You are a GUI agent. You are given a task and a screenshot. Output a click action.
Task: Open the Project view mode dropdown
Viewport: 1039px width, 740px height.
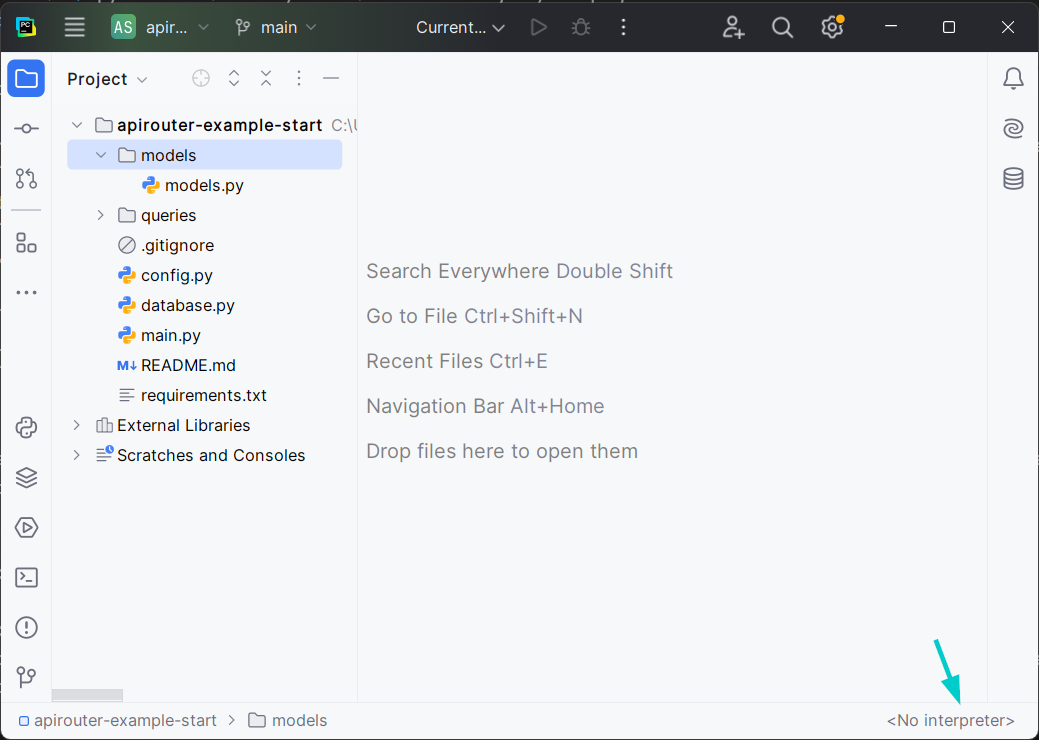[107, 79]
